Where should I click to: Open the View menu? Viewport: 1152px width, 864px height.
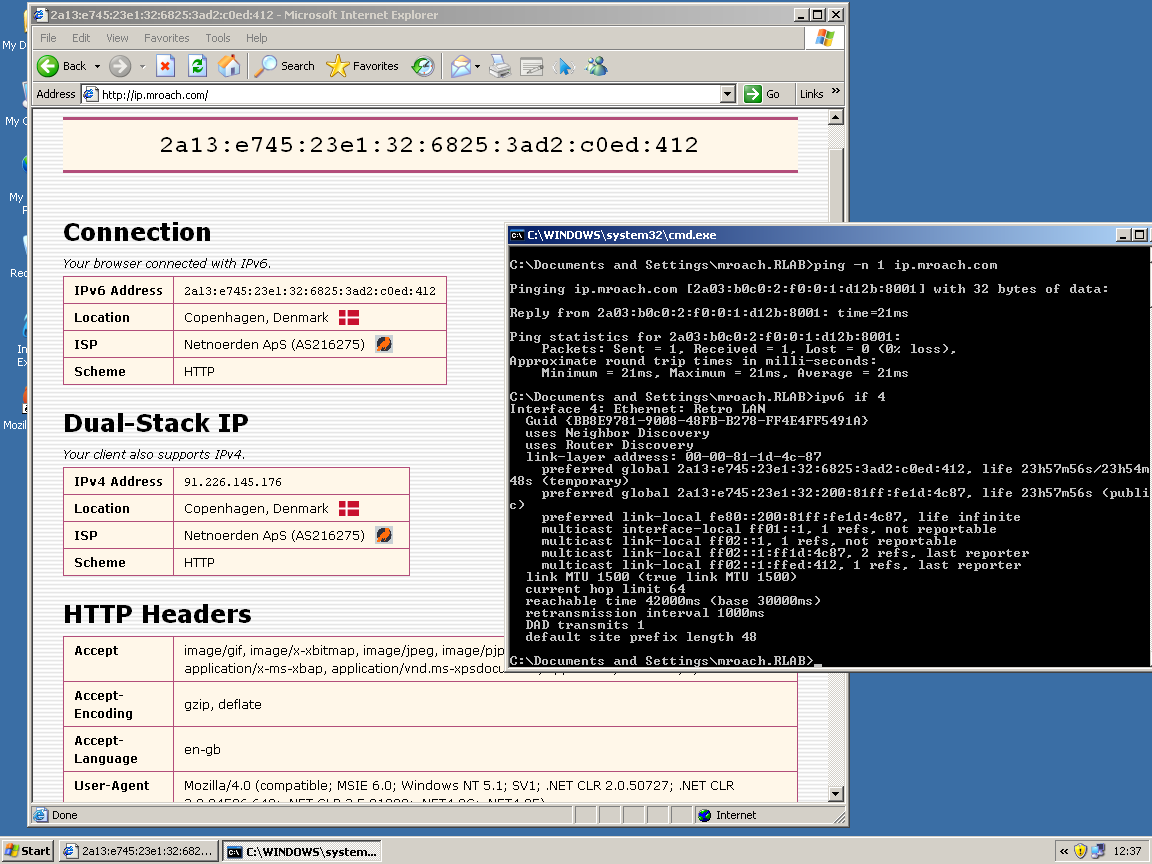pyautogui.click(x=117, y=38)
